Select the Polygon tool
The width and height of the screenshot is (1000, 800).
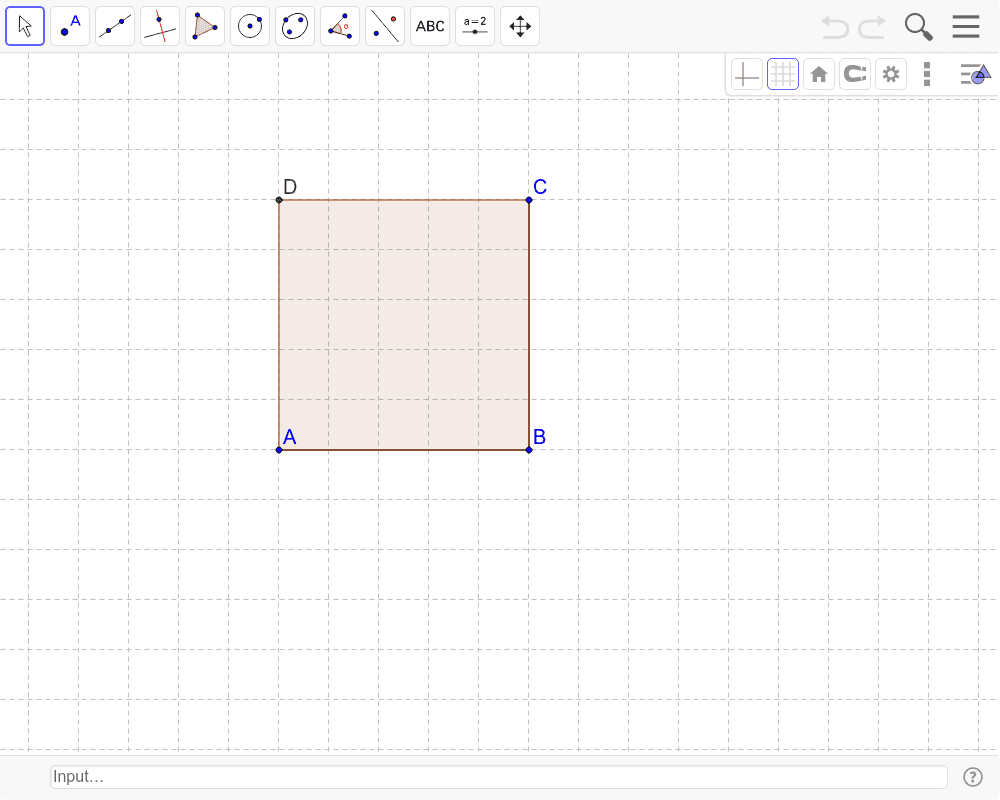tap(205, 26)
